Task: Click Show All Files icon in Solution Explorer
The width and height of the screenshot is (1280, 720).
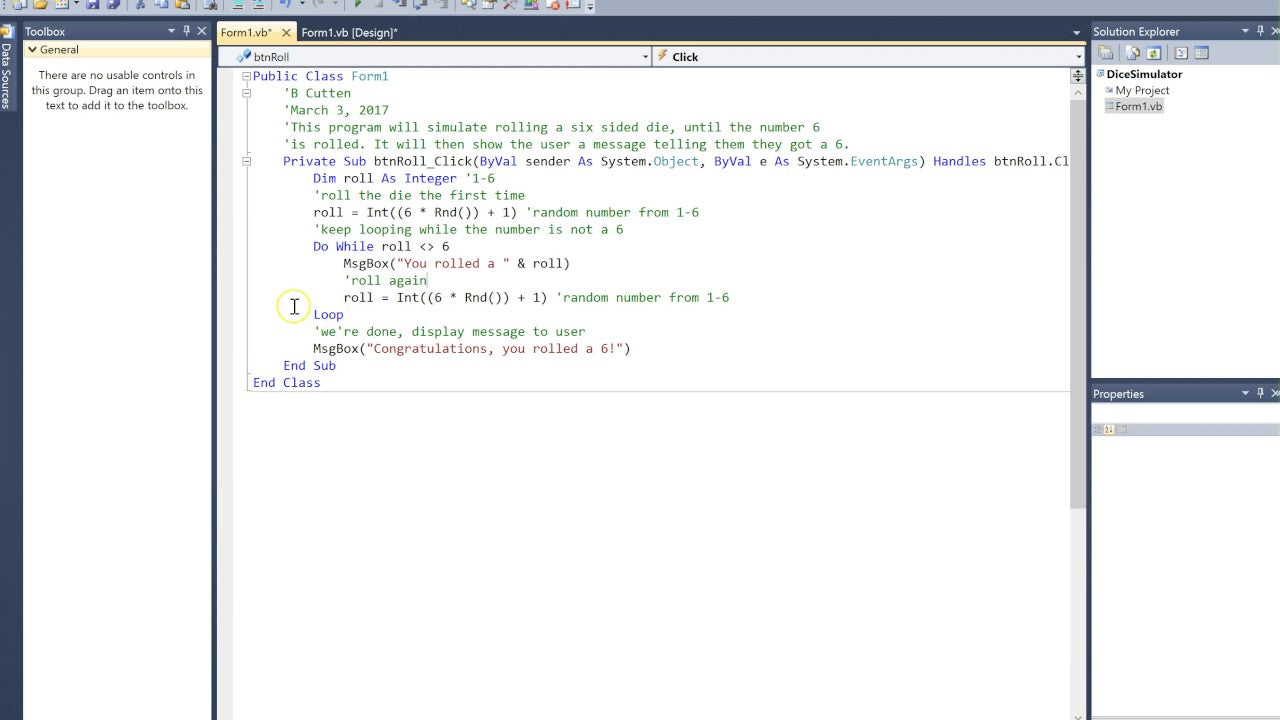Action: [1133, 53]
